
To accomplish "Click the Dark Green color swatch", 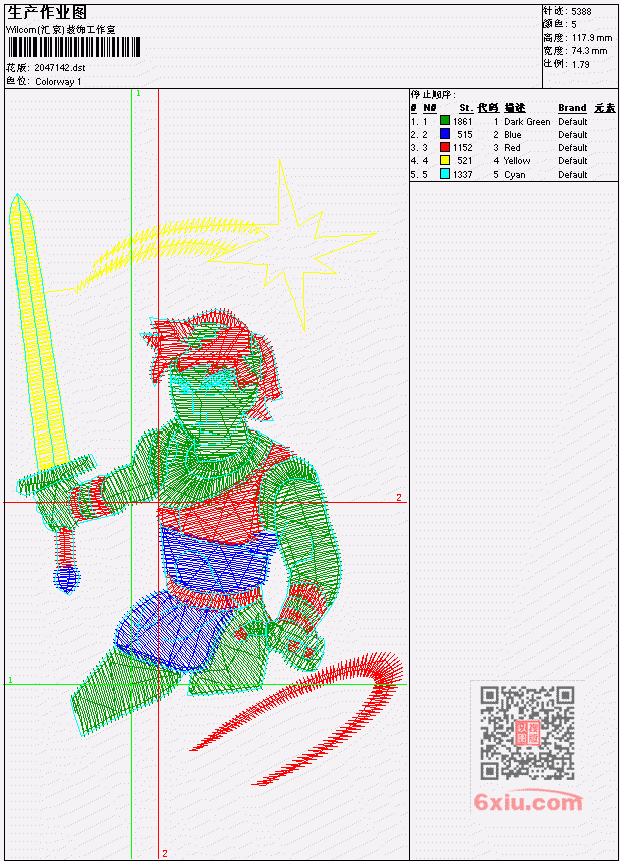I will click(445, 121).
